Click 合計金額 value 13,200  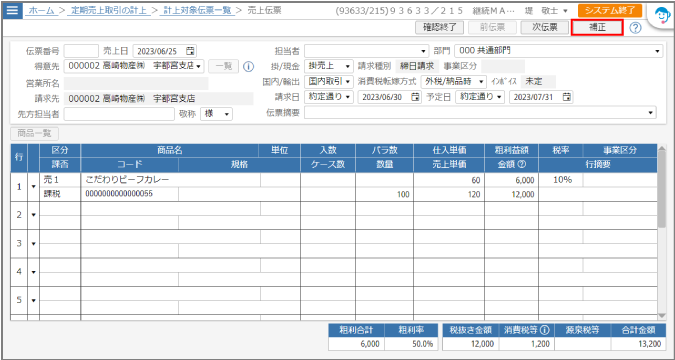(638, 344)
